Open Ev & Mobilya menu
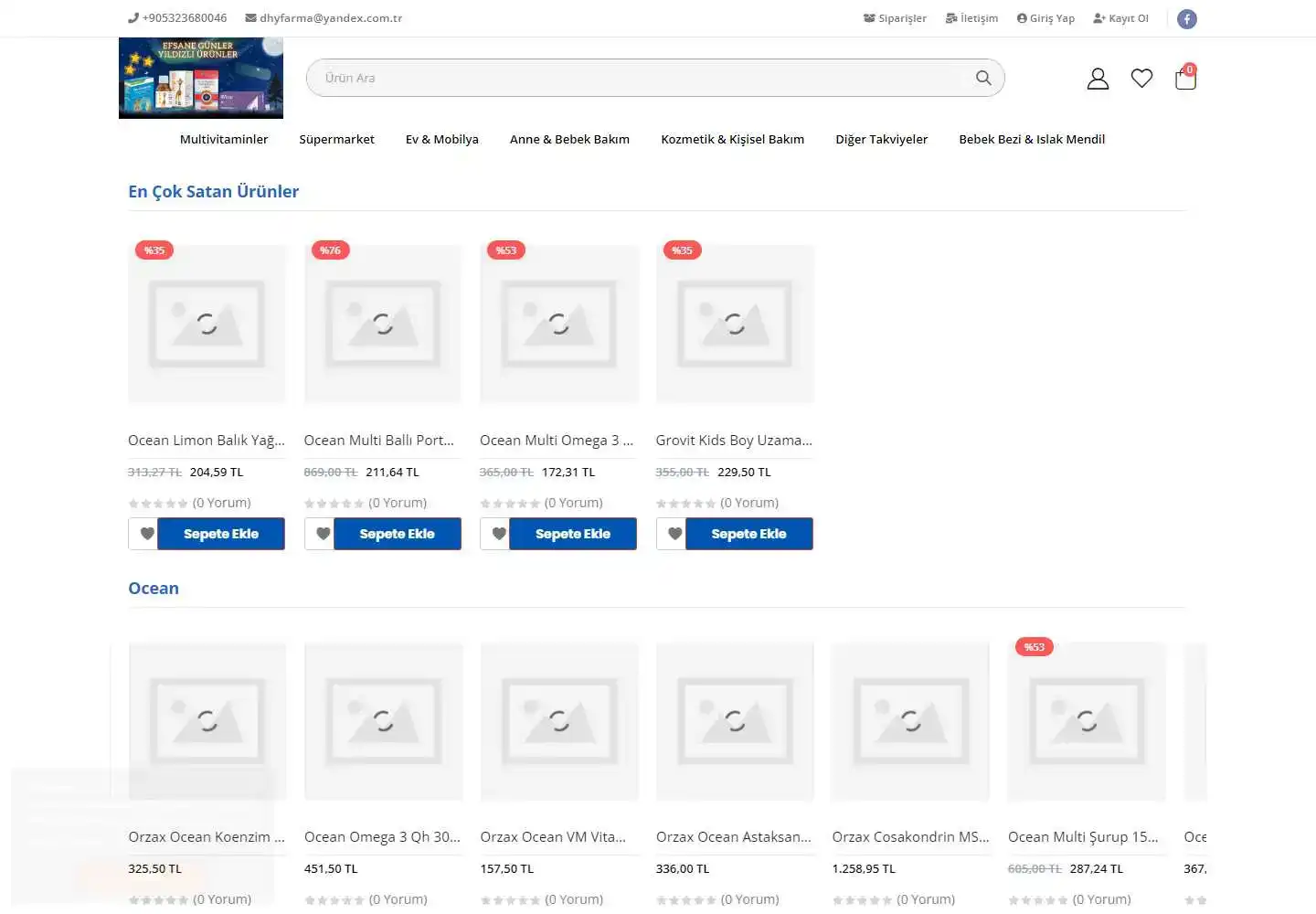This screenshot has height=914, width=1316. (442, 139)
